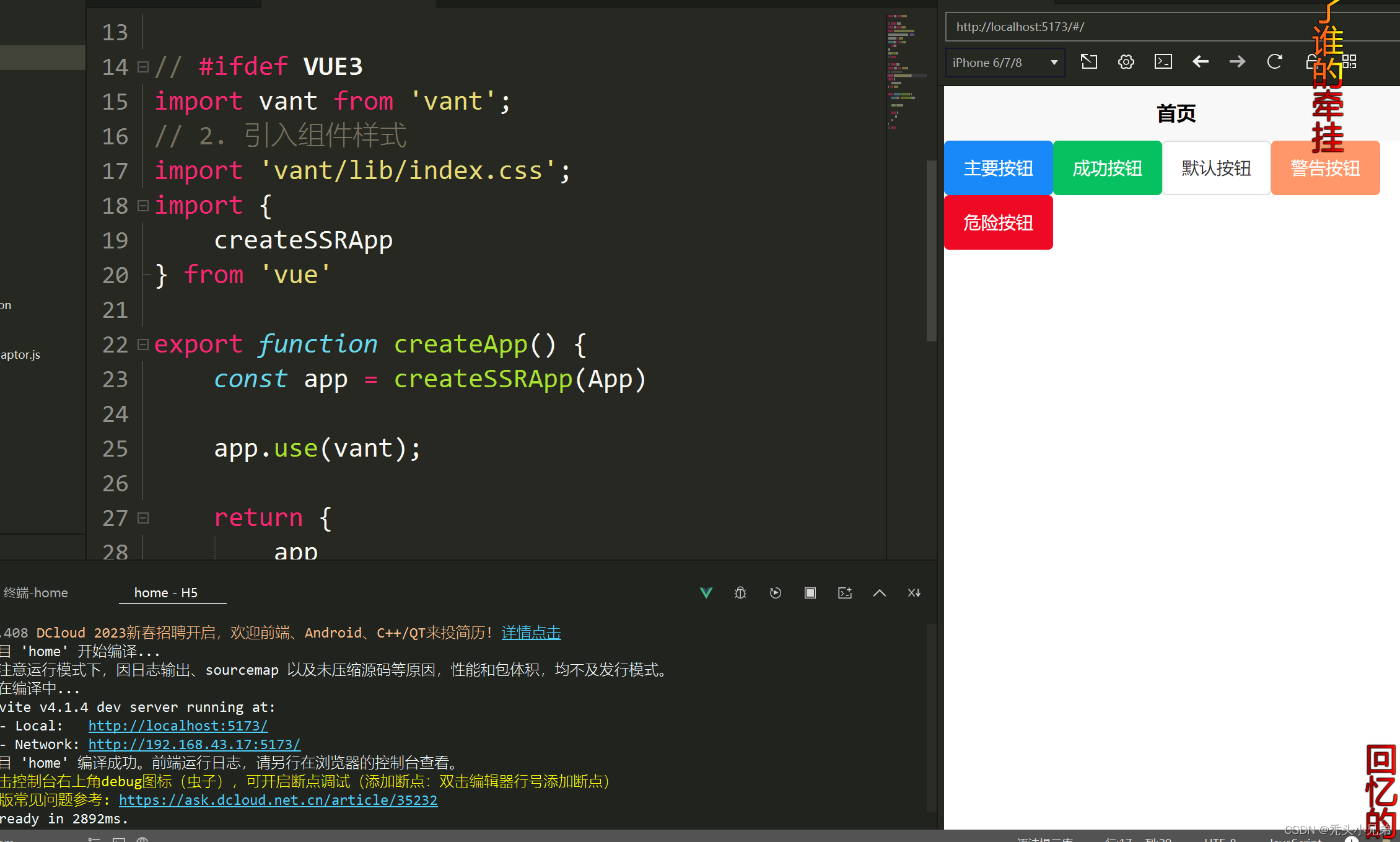This screenshot has height=842, width=1400.
Task: Stop the running home H5 task
Action: point(810,593)
